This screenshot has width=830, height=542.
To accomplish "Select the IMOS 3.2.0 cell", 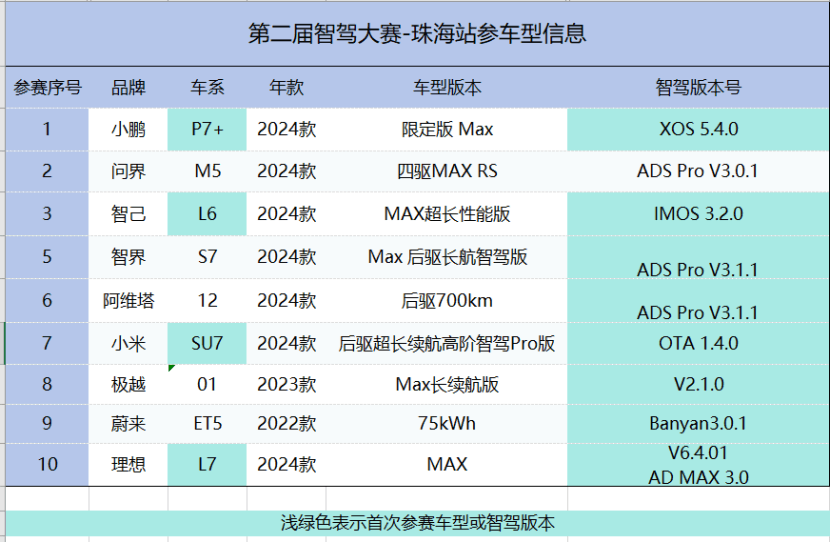I will (x=698, y=214).
